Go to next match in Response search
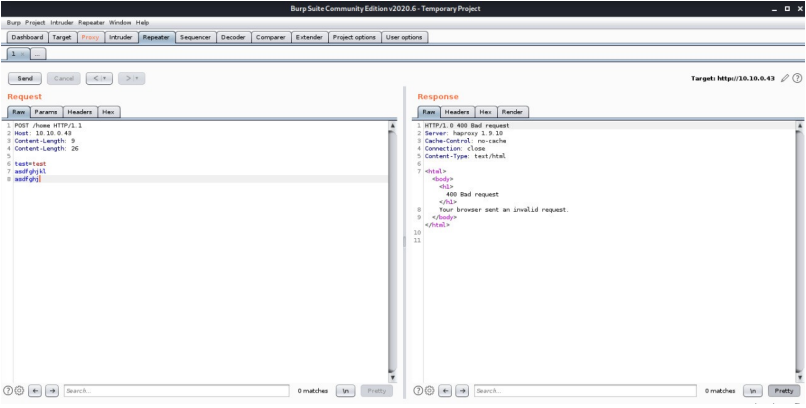 [462, 391]
